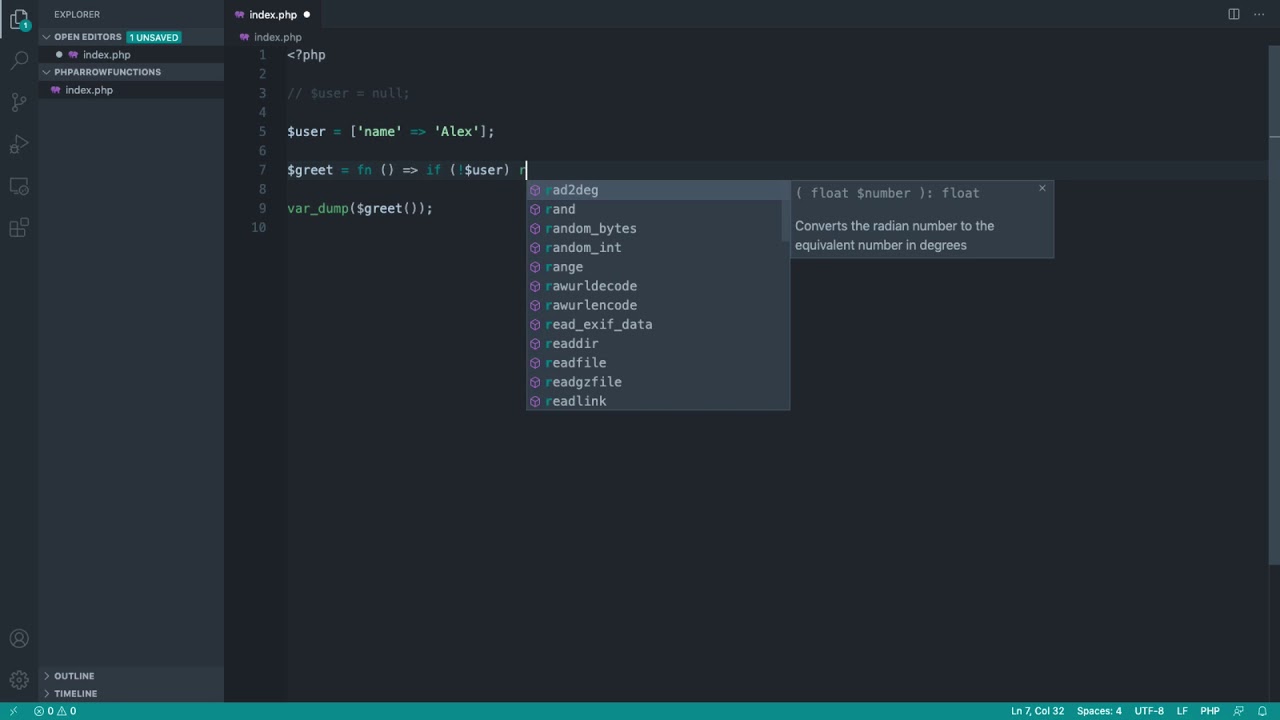Click Ln 7, Col 32 in status bar
Viewport: 1280px width, 720px height.
pos(1037,711)
